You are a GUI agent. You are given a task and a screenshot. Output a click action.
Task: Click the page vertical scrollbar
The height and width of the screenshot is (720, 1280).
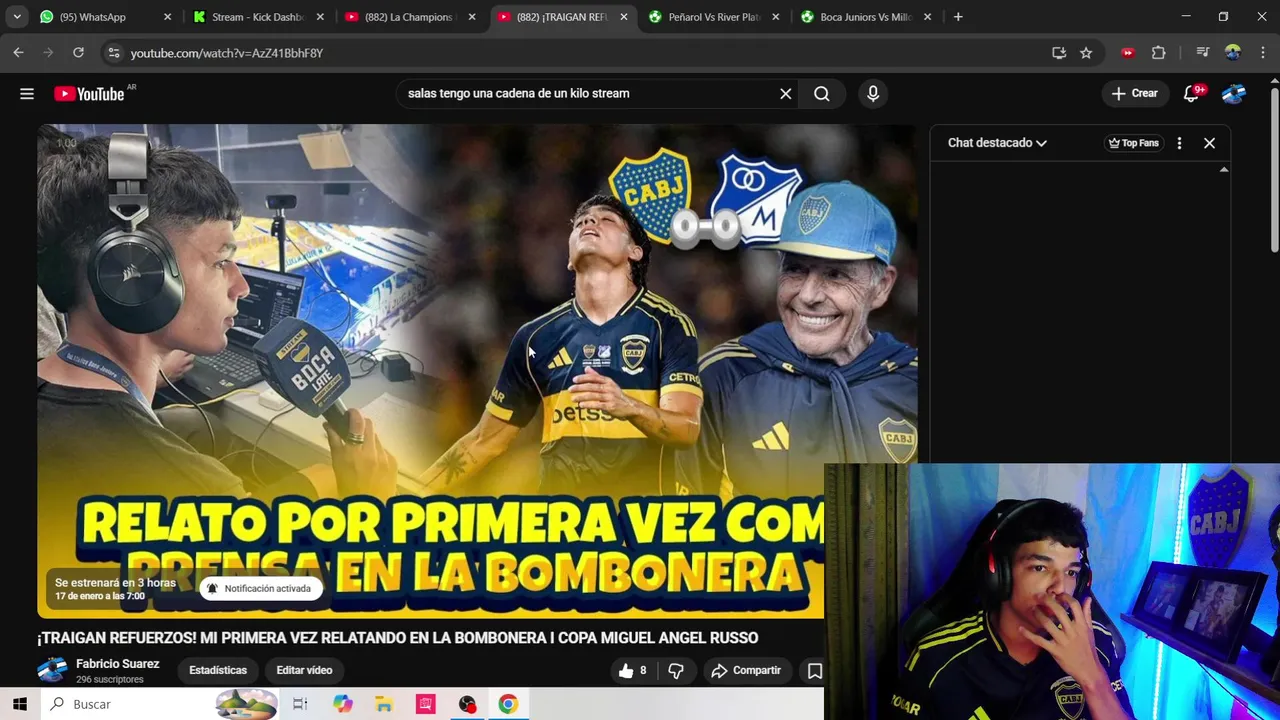click(1274, 170)
